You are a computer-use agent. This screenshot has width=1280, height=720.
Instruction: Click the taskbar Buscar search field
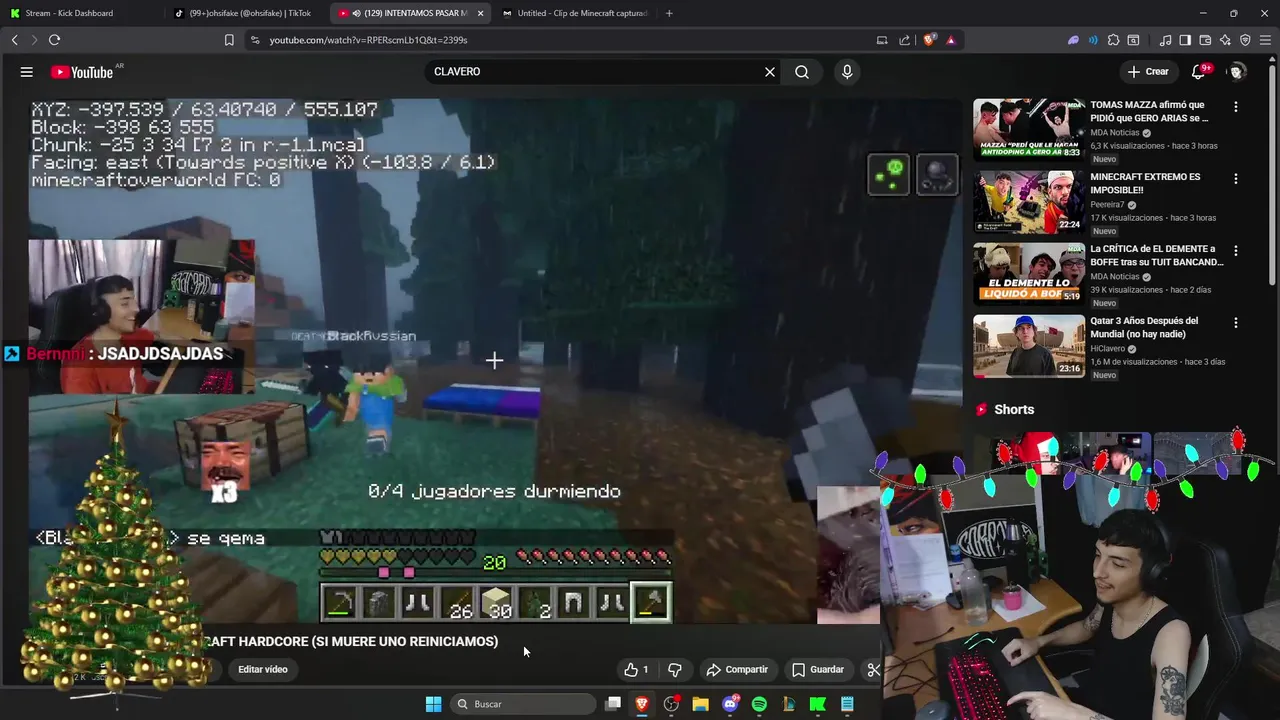(524, 704)
